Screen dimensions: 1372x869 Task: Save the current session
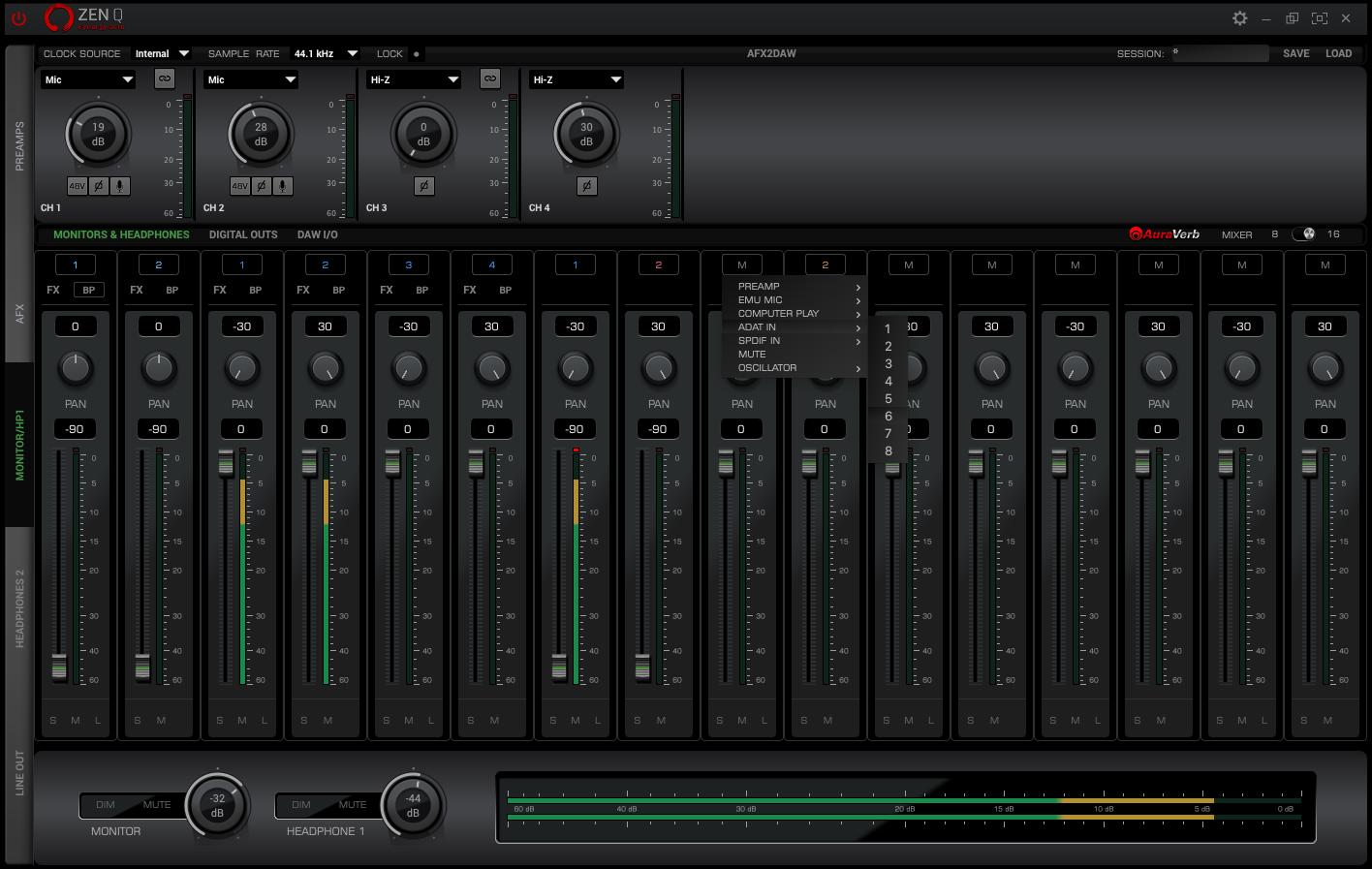1295,54
